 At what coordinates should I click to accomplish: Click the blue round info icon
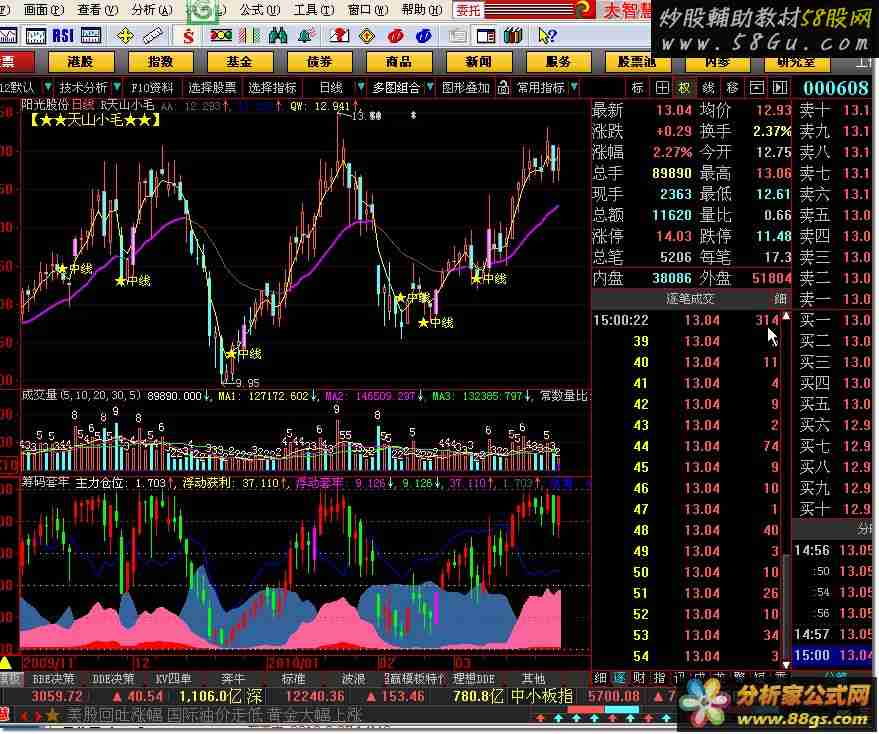coord(423,36)
